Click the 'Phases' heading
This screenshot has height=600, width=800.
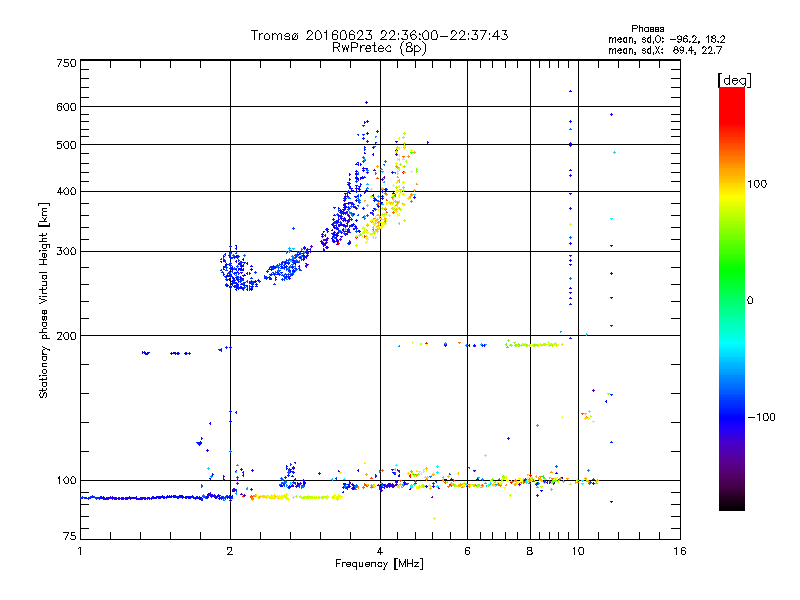pyautogui.click(x=647, y=29)
